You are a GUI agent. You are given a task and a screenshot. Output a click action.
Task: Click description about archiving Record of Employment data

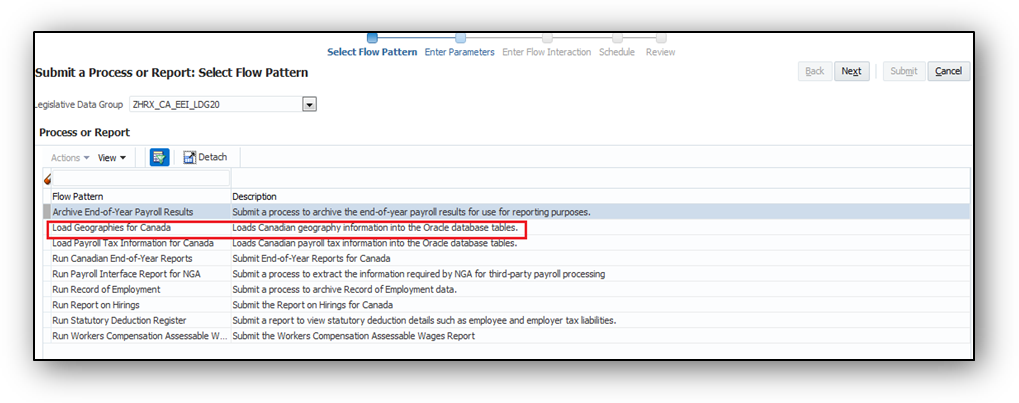coord(344,289)
